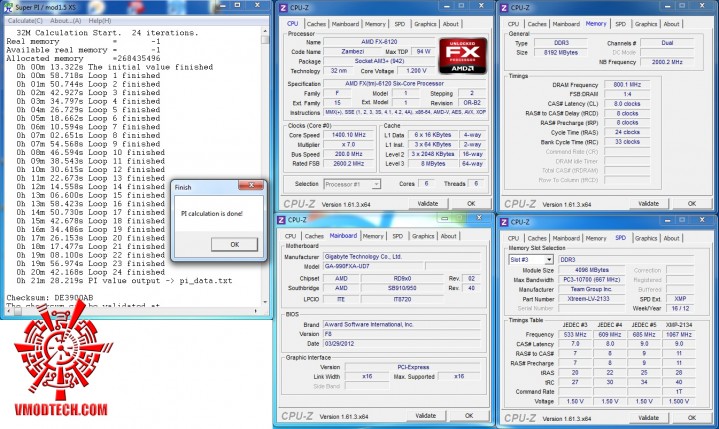Viewport: 719px width, 429px height.
Task: Select Memory tab in the Mainboard window
Action: pyautogui.click(x=373, y=236)
